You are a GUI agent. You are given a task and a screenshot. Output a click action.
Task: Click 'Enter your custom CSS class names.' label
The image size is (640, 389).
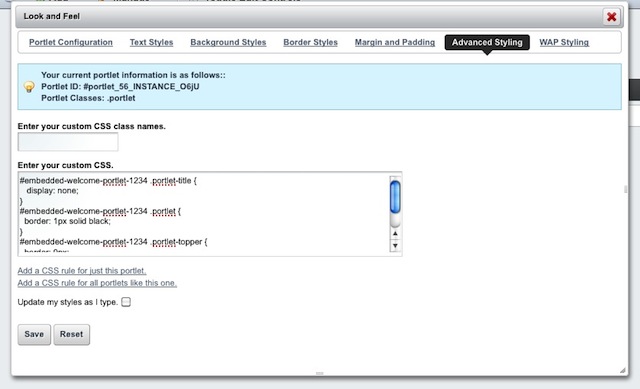91,127
